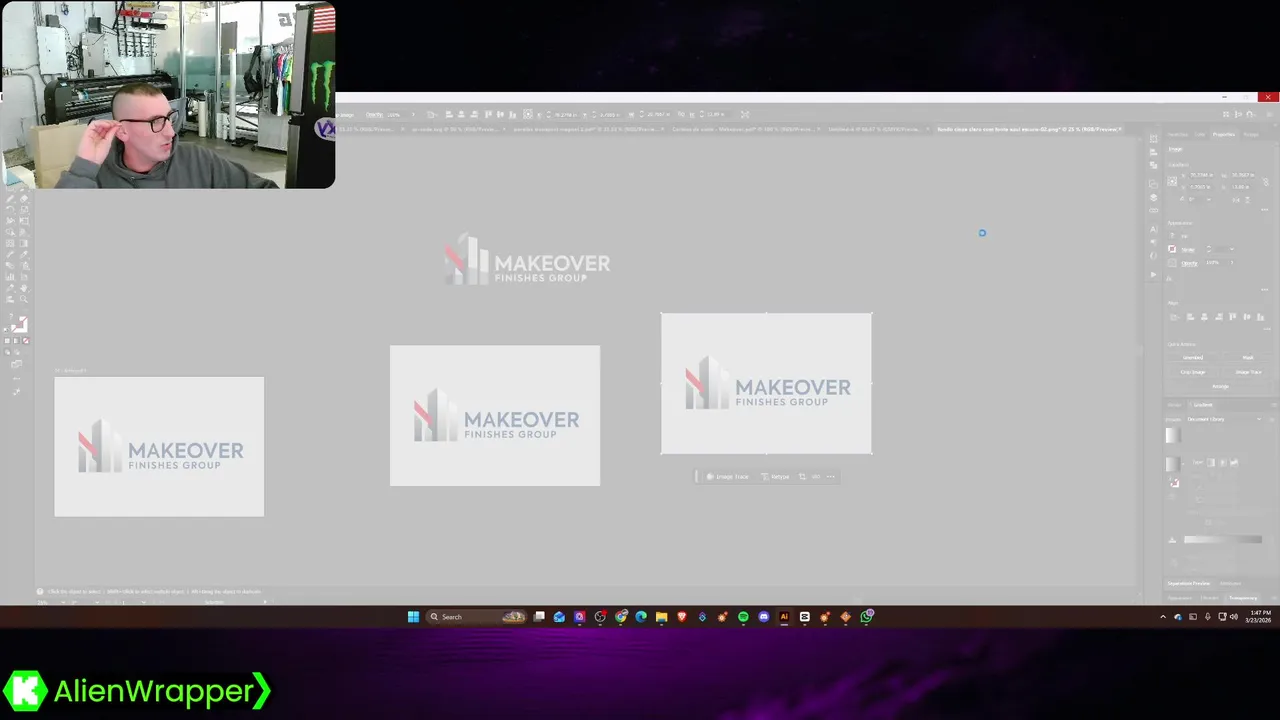The height and width of the screenshot is (720, 1280).
Task: Click Image Trace in Quick Actions panel
Action: tap(1248, 372)
